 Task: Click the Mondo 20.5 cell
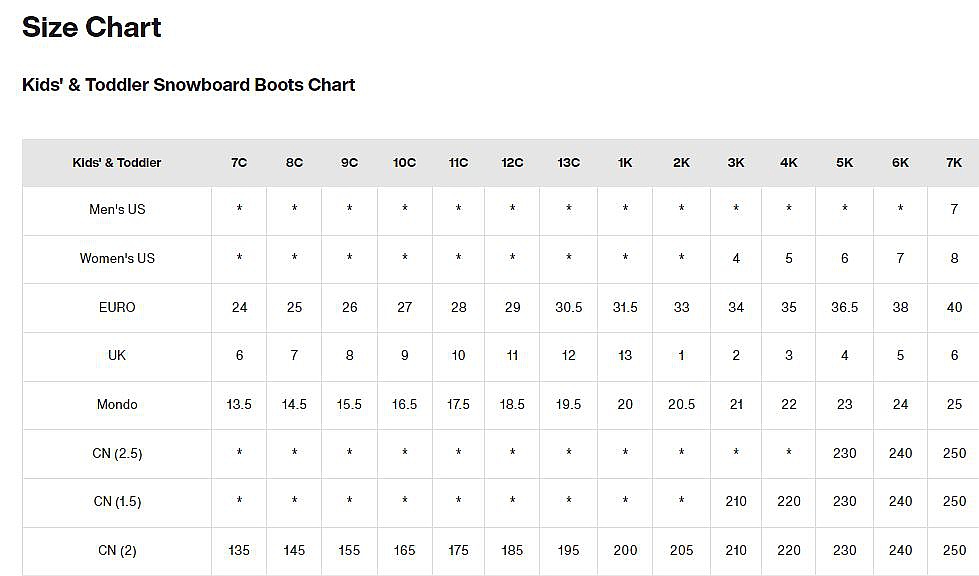(681, 405)
